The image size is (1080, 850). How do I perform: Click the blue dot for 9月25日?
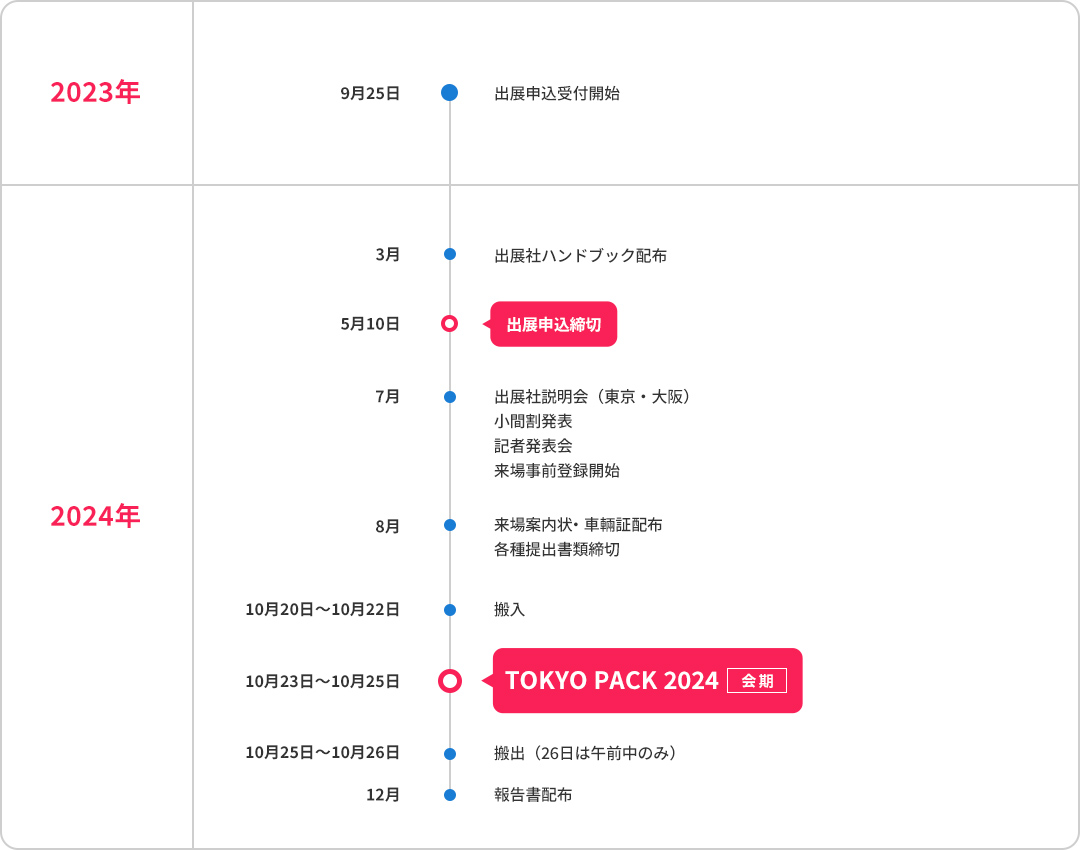click(x=450, y=92)
